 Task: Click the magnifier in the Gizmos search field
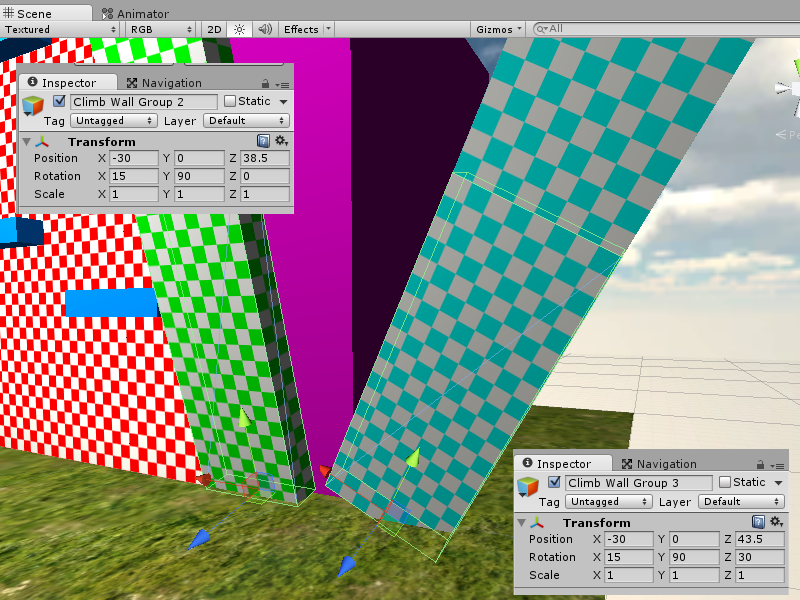[x=541, y=29]
